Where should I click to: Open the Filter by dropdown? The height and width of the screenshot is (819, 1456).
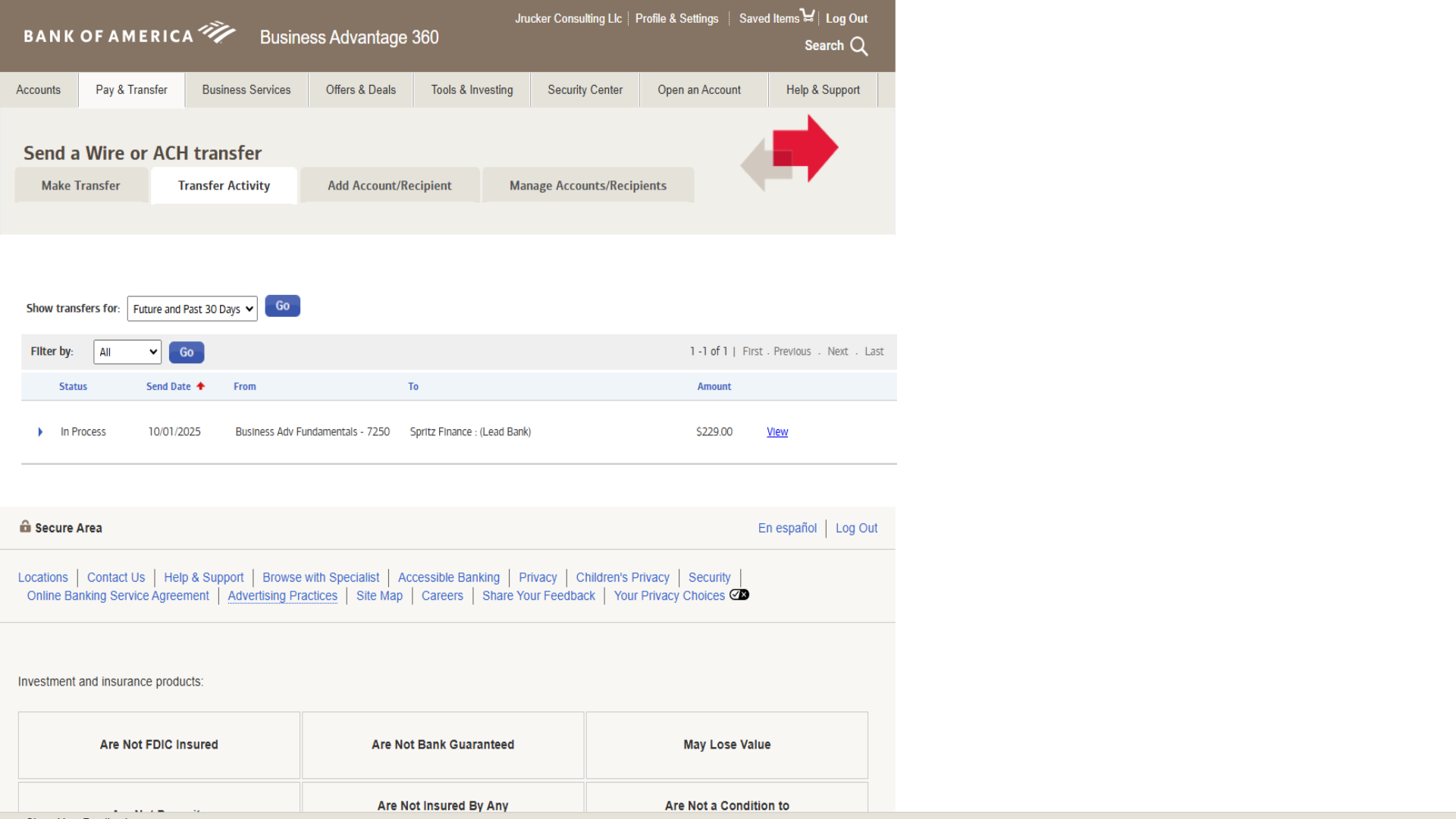127,352
